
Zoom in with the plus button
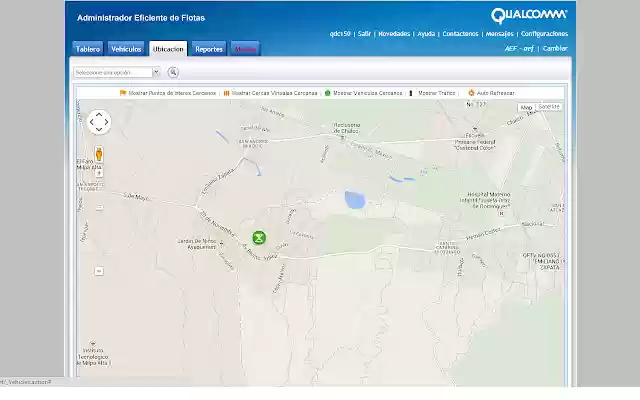click(x=99, y=174)
